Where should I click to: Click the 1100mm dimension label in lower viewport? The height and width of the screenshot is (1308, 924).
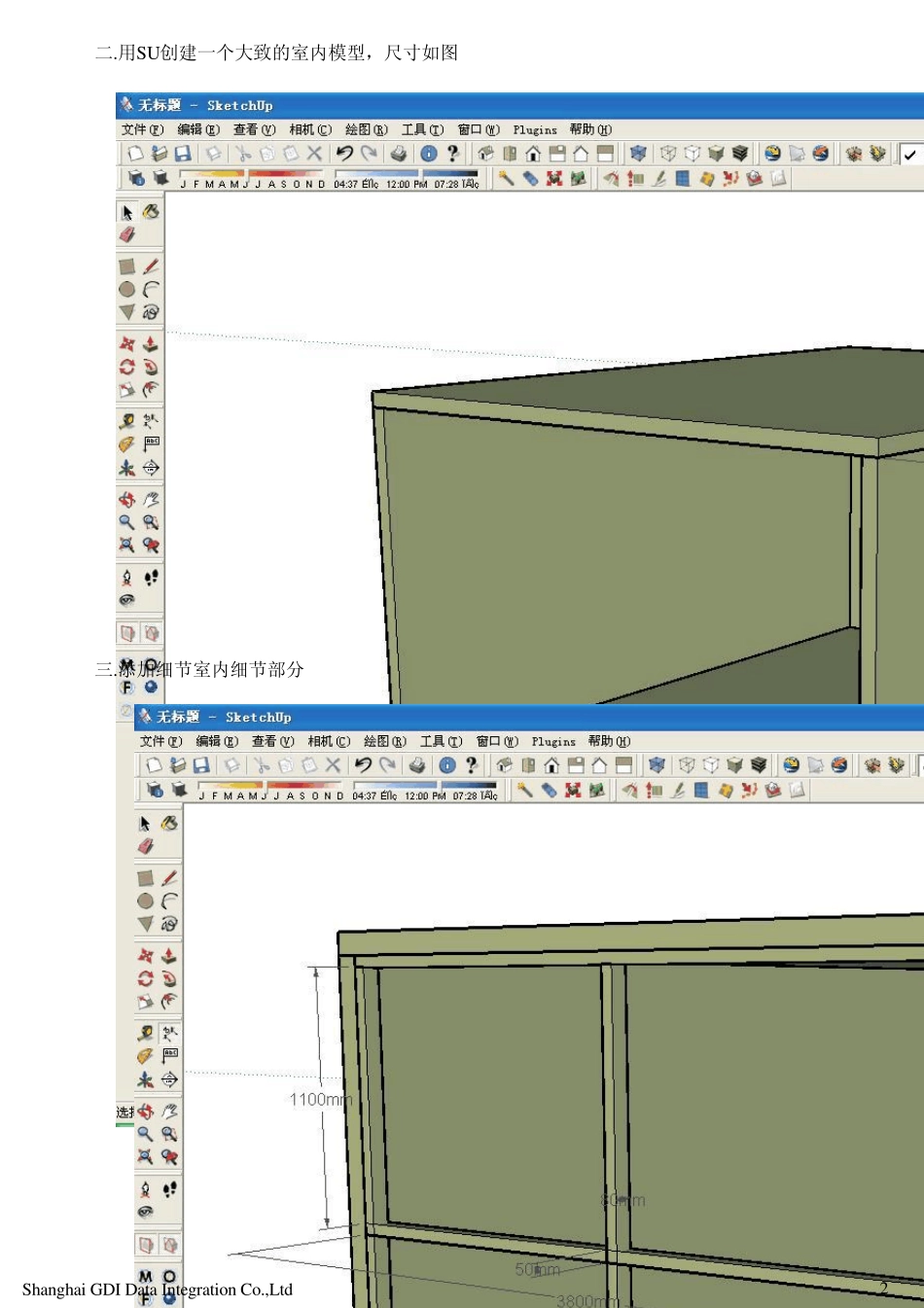tap(320, 1100)
